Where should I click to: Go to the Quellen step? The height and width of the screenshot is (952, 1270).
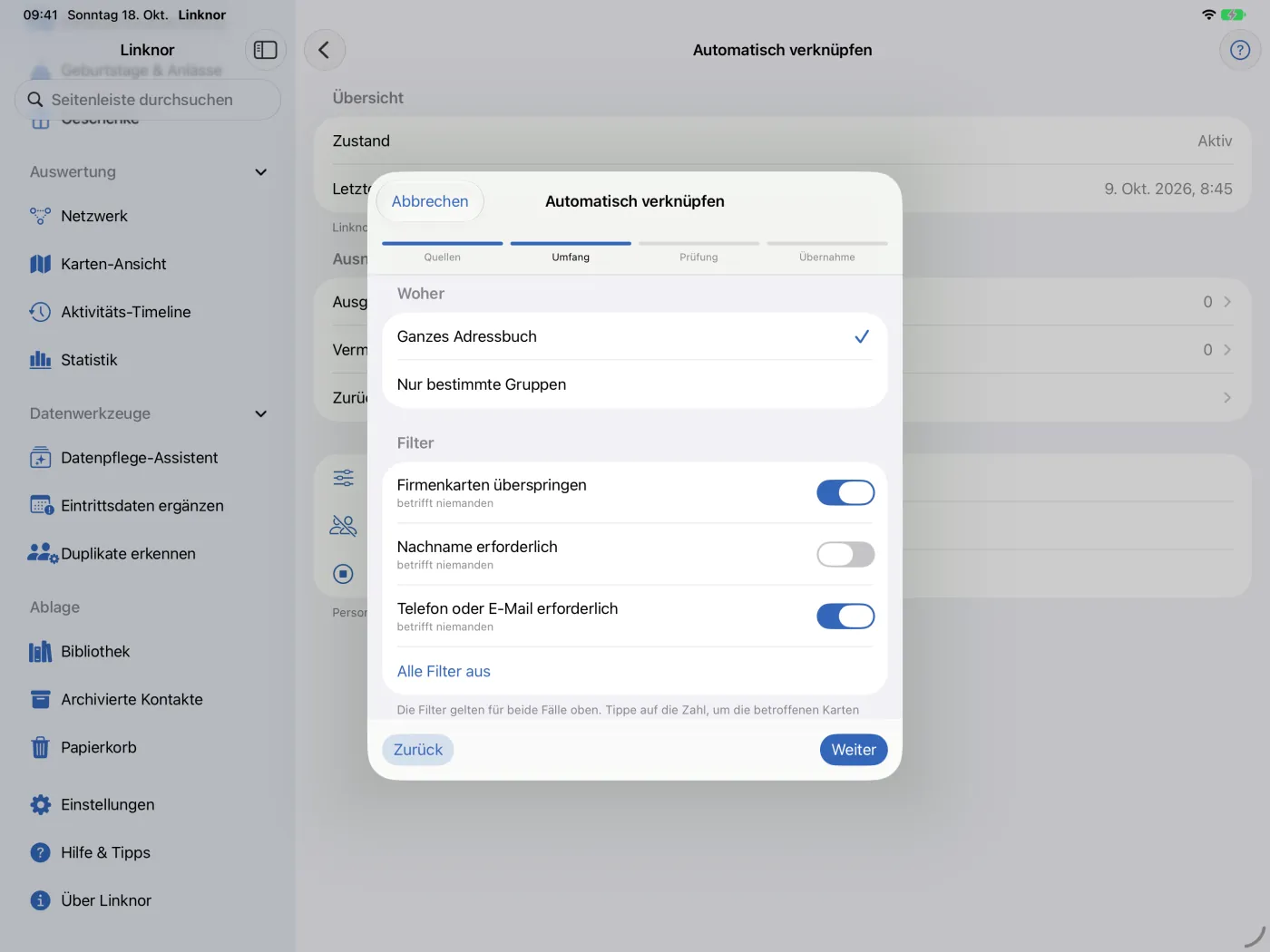point(442,252)
